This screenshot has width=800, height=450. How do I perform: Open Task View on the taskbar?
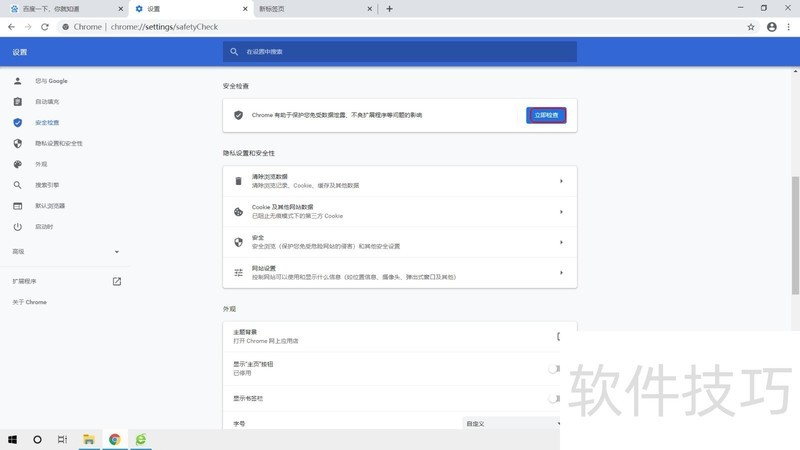(62, 439)
